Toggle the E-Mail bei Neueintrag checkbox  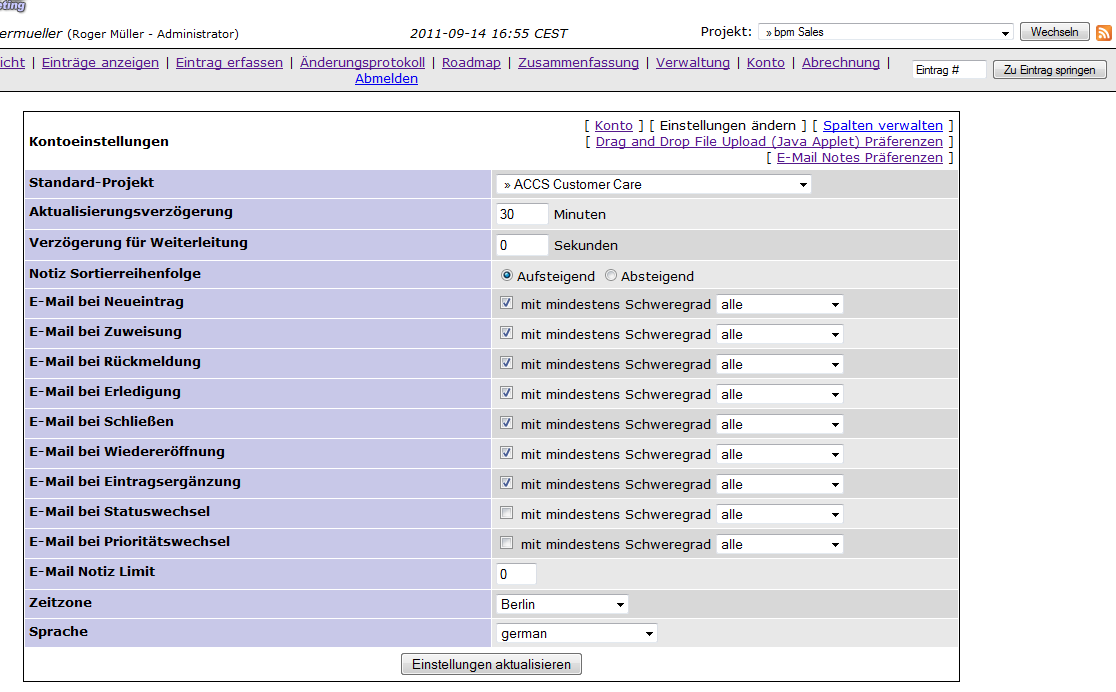pos(506,303)
